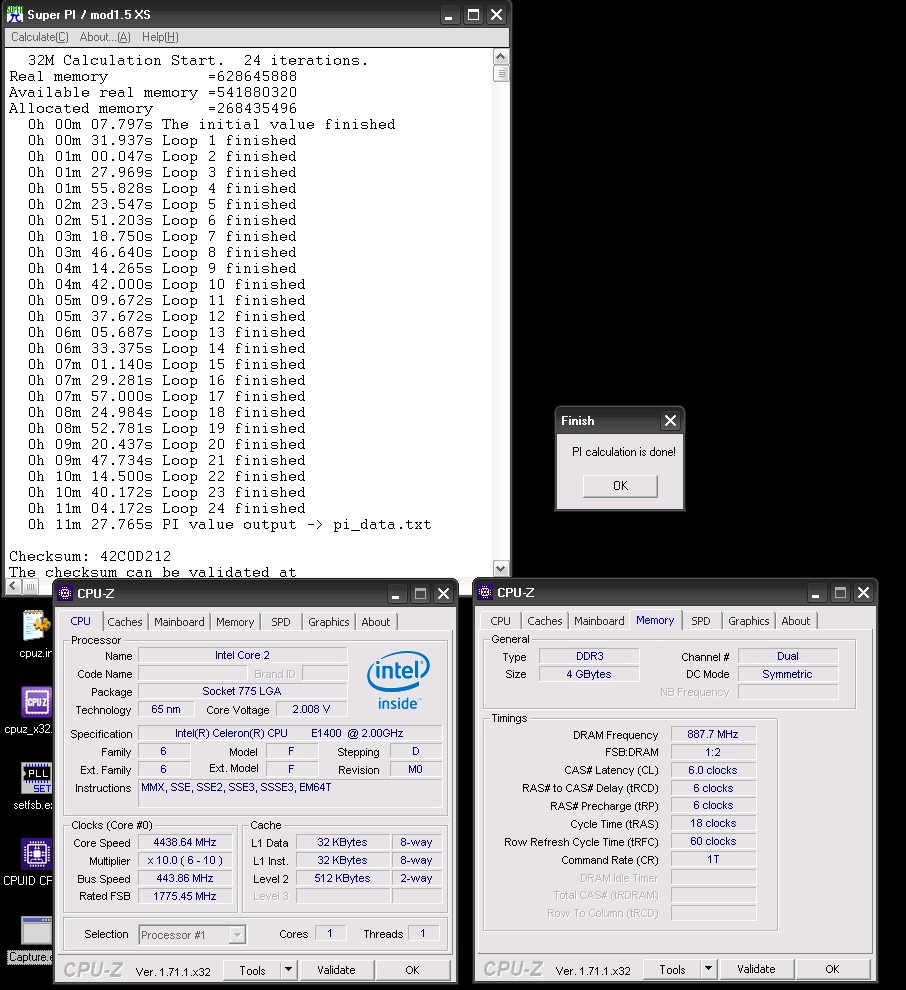Select the setfsb.exe PLL SET icon
This screenshot has height=990, width=906.
(x=37, y=778)
